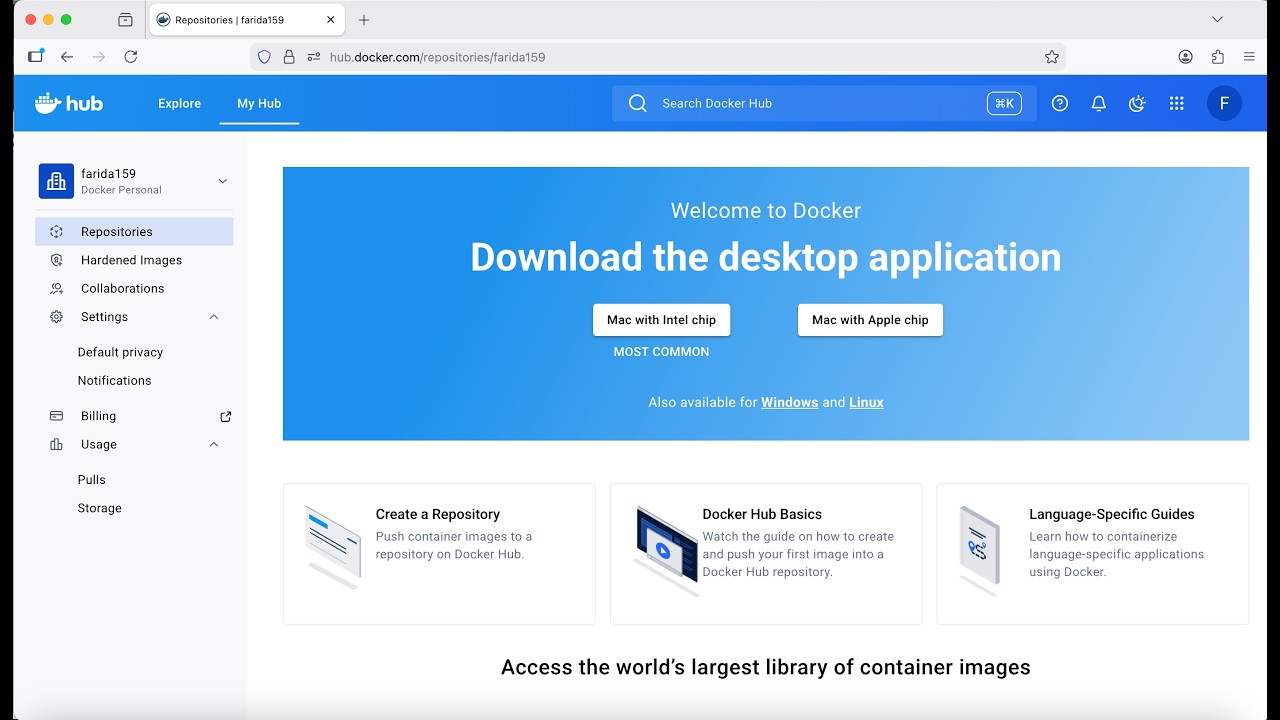Click the browser Reload button
This screenshot has height=720, width=1280.
coord(130,57)
